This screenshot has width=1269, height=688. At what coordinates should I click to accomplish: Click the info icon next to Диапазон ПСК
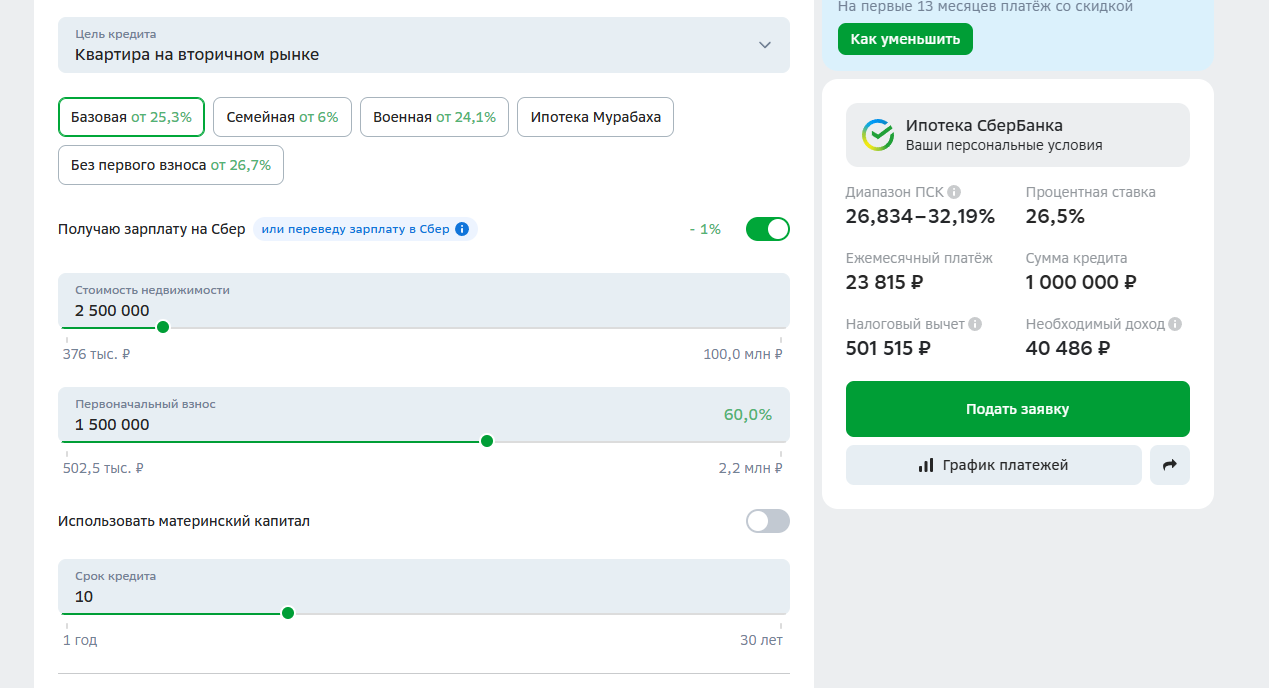coord(954,192)
